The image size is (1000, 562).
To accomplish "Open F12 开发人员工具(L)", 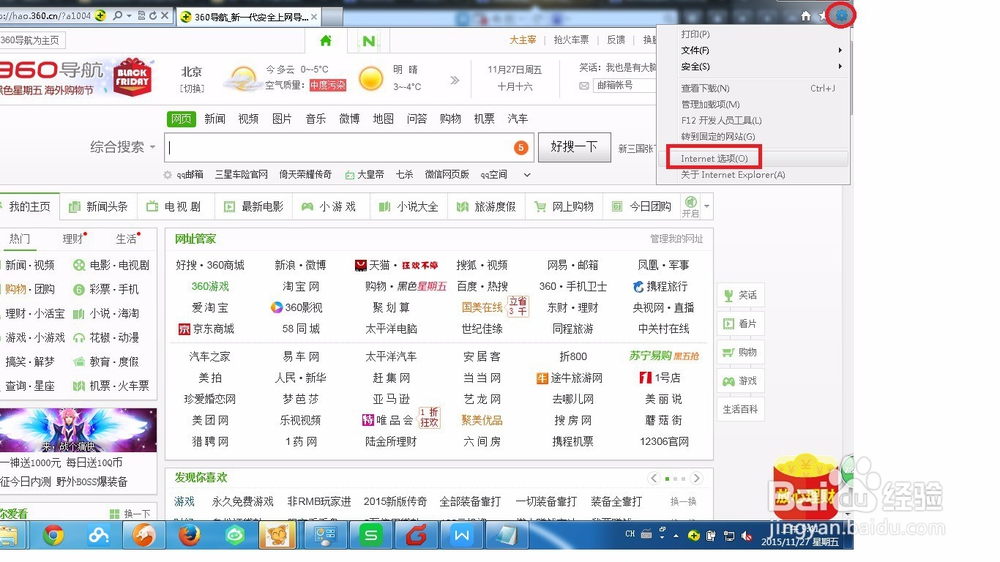I will [721, 120].
